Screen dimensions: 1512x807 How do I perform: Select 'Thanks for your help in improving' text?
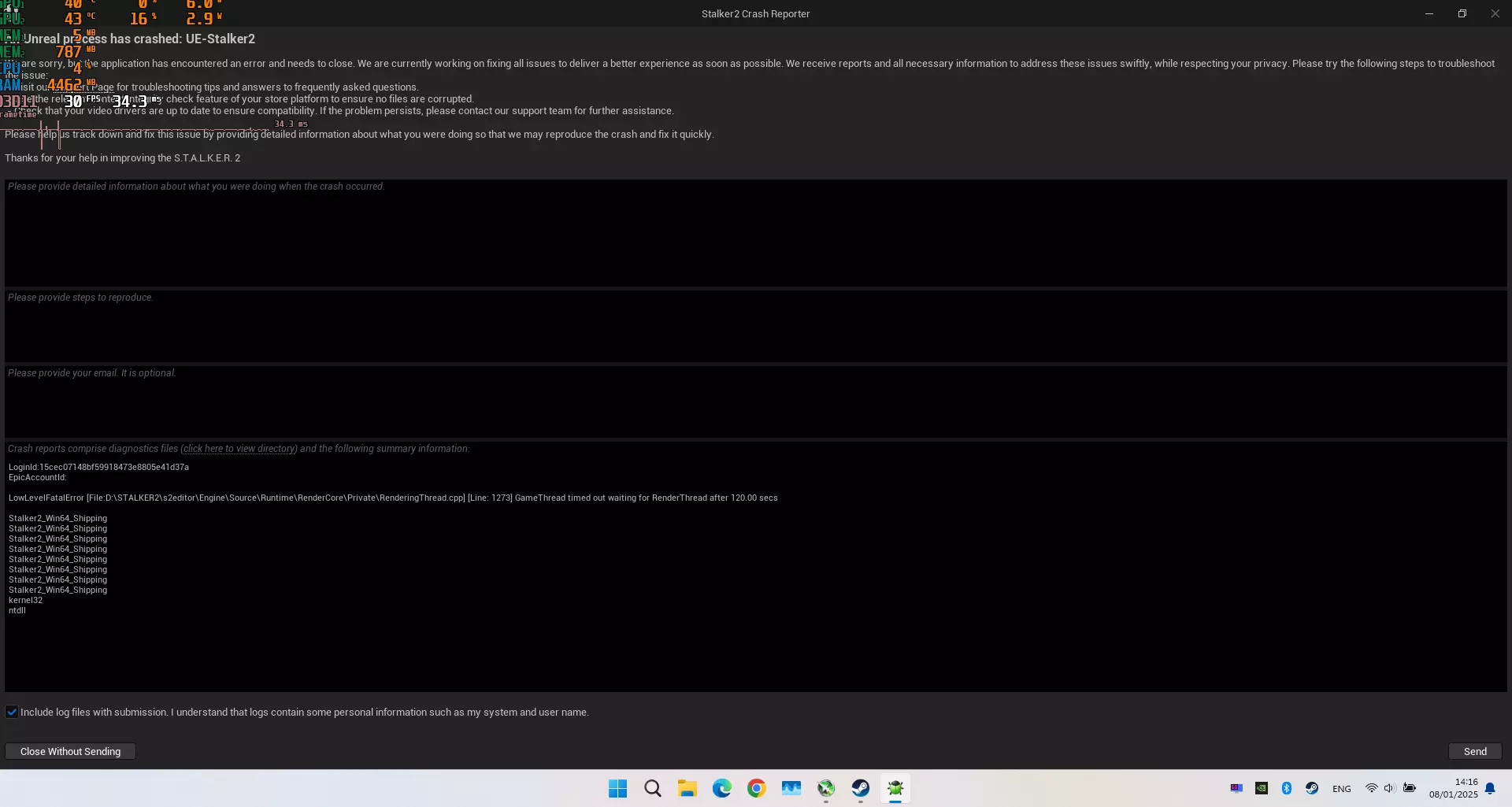tap(123, 158)
